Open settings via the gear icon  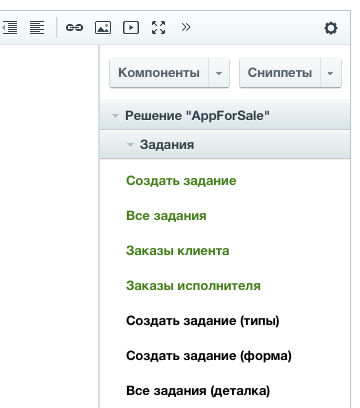click(331, 28)
